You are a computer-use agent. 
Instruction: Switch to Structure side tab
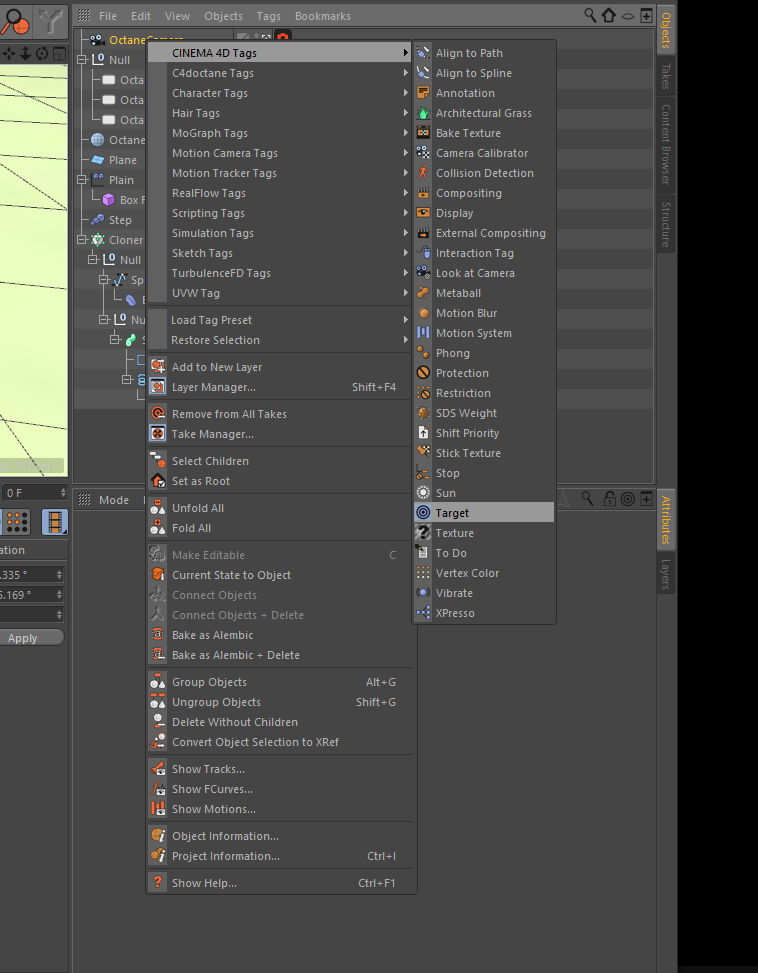[x=666, y=225]
